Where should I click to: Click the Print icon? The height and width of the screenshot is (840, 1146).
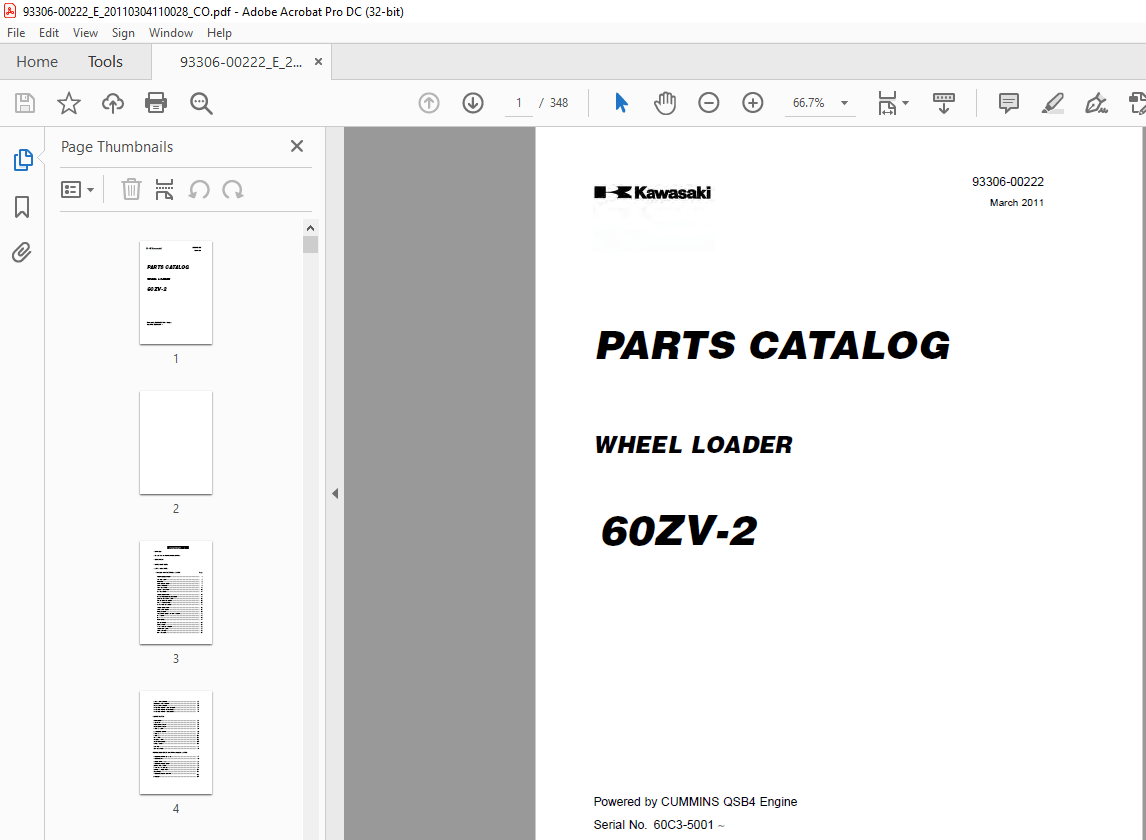coord(157,103)
